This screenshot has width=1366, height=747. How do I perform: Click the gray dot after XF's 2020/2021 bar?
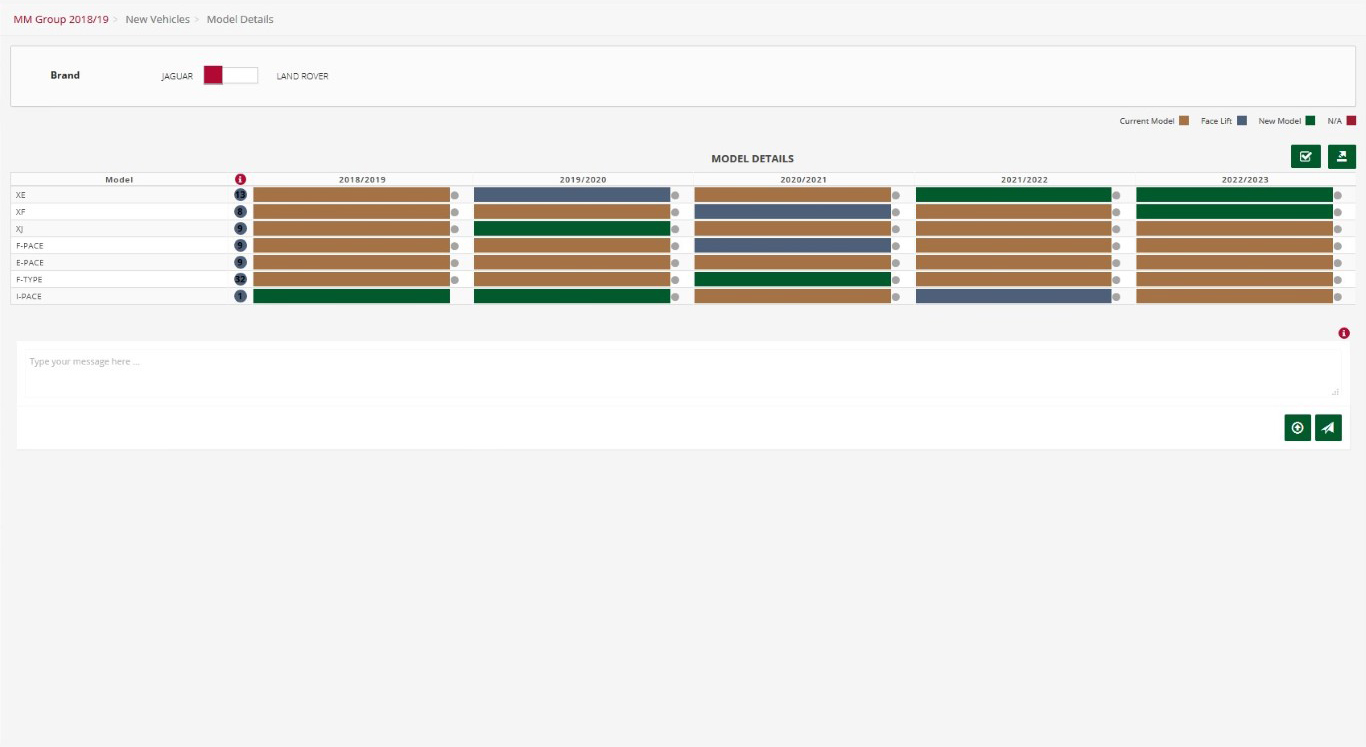[x=896, y=213]
